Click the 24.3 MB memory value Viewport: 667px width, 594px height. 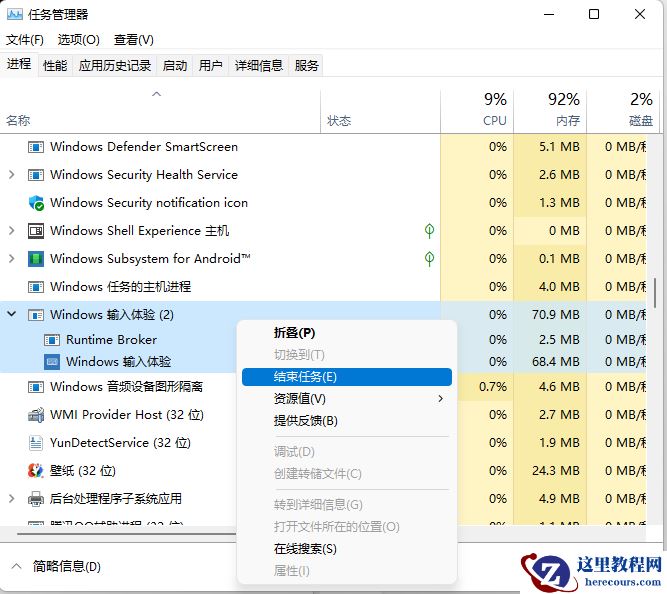click(x=556, y=471)
